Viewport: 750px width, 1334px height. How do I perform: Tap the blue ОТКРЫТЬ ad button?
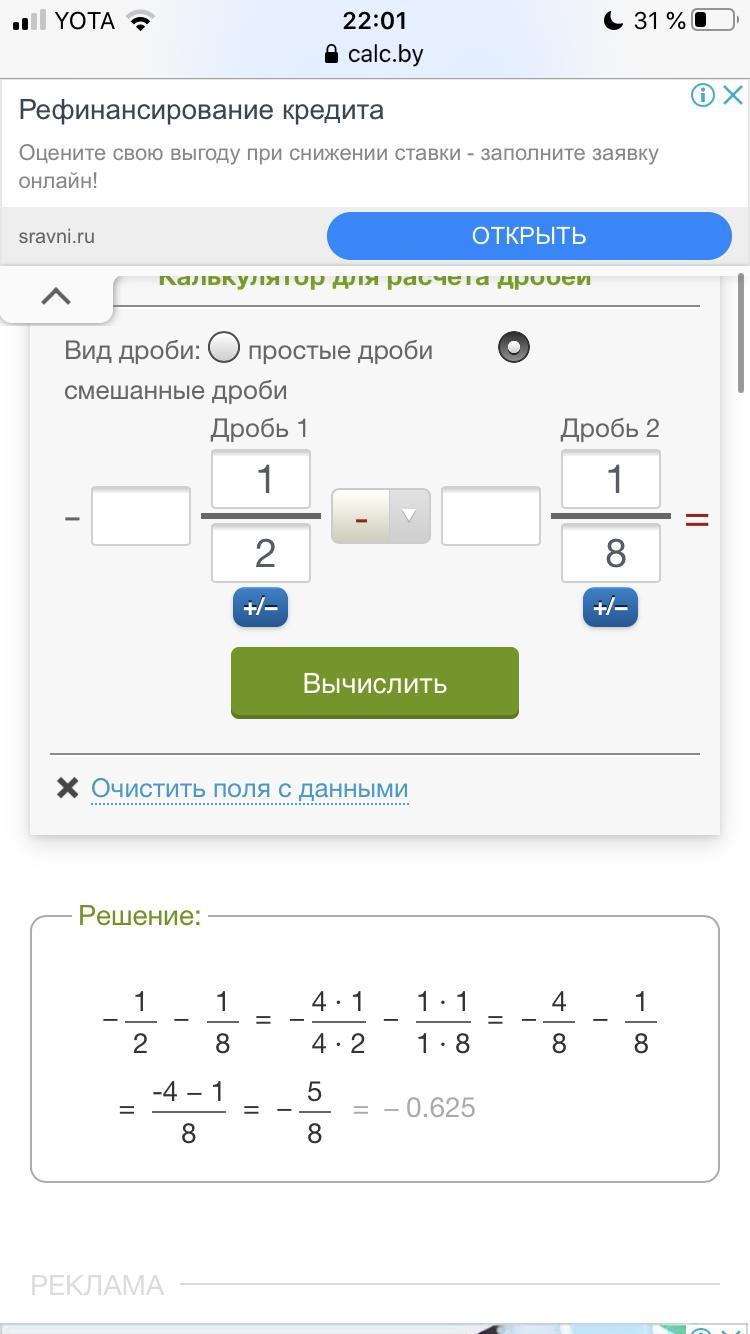coord(529,236)
